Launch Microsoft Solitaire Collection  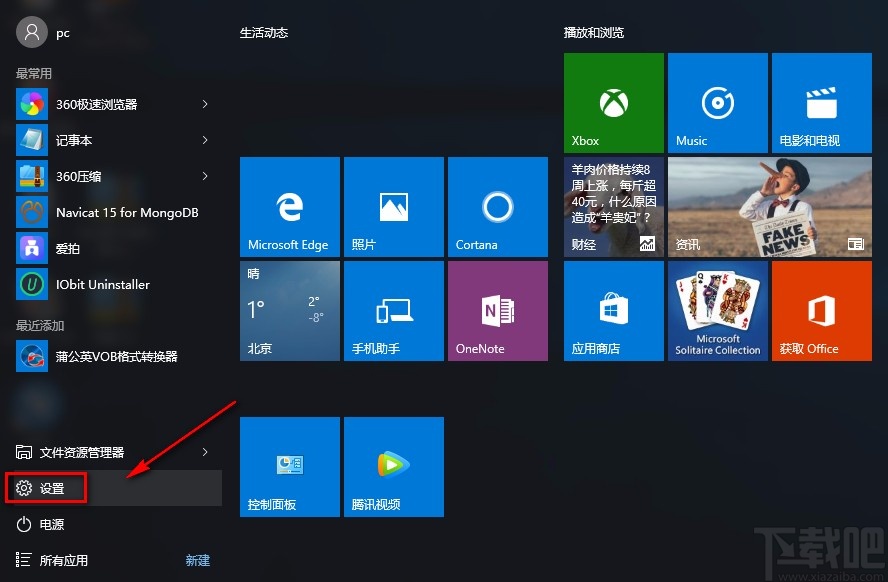(717, 310)
